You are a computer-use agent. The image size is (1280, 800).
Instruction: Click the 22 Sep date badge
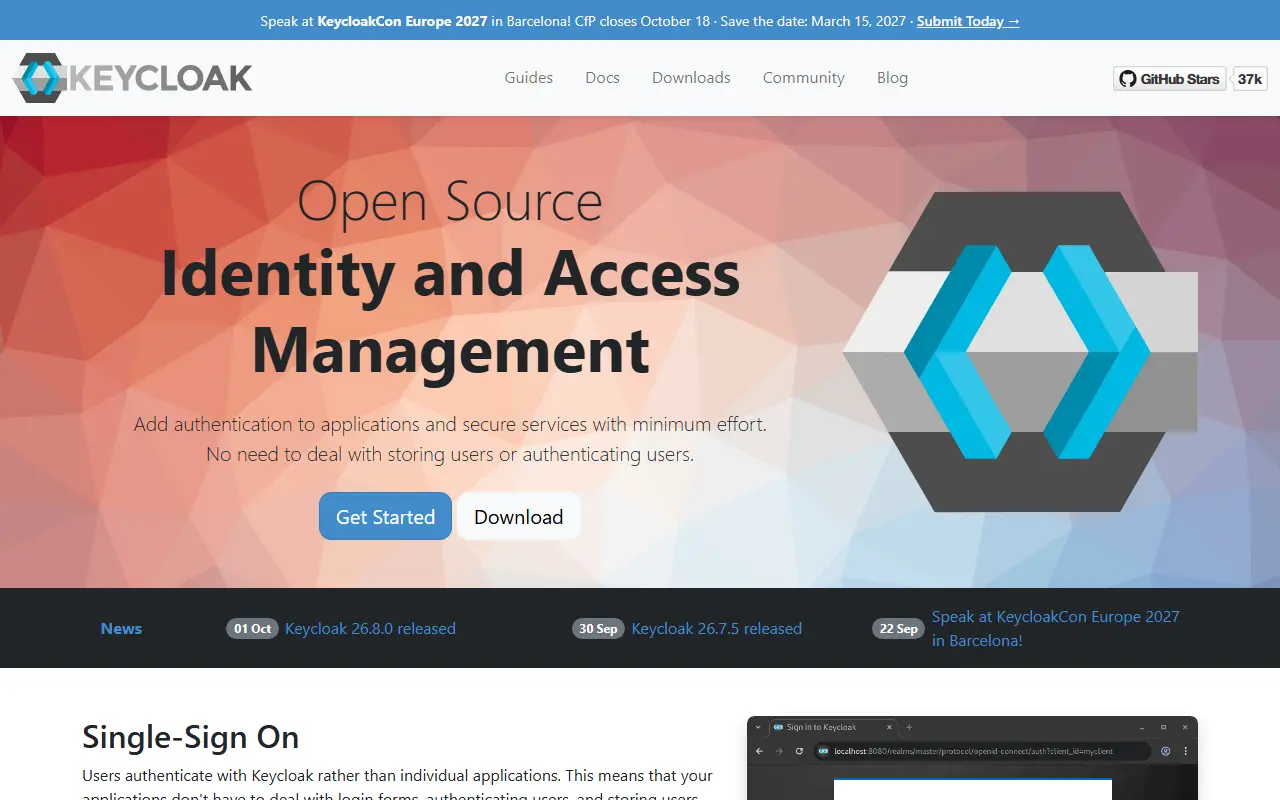899,629
